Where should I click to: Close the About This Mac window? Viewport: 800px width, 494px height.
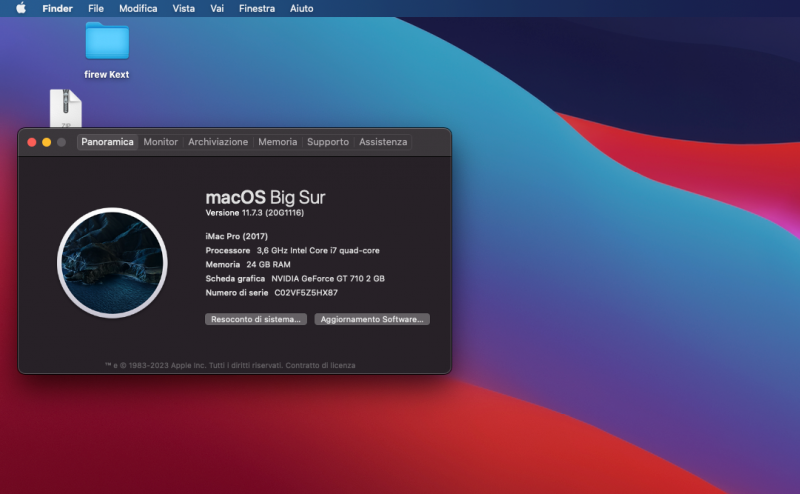point(32,142)
